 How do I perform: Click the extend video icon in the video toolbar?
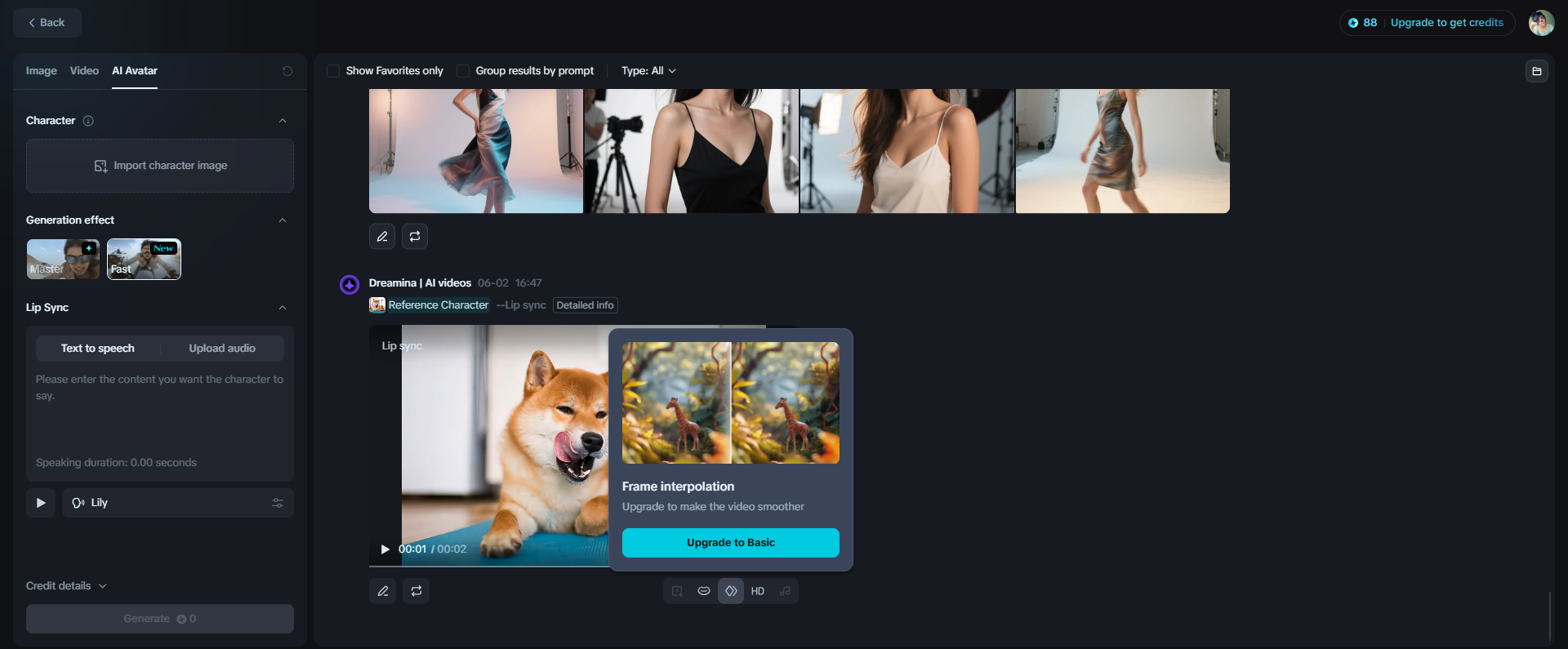point(677,591)
